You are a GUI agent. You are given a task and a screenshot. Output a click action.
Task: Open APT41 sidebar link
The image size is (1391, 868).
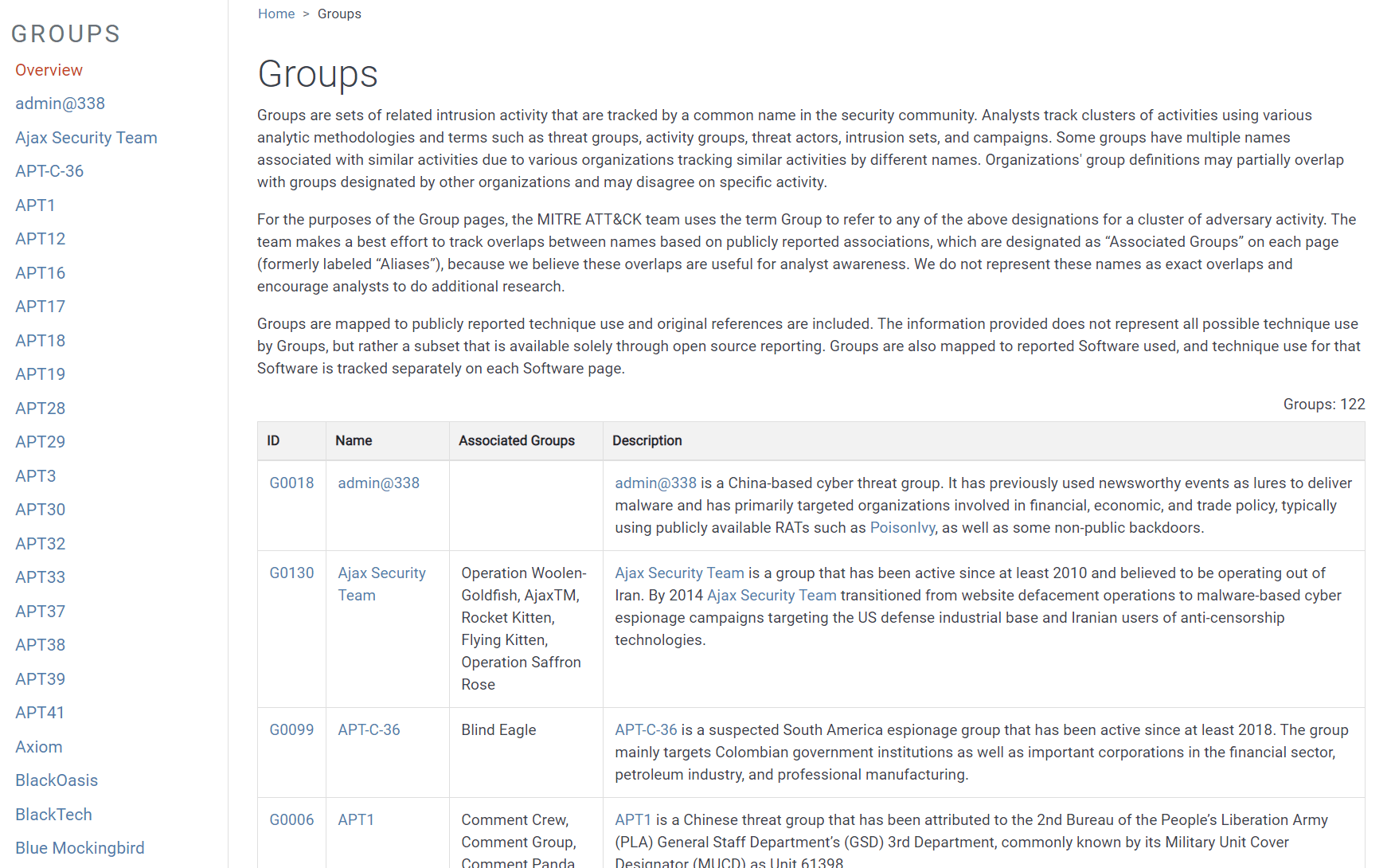[40, 713]
